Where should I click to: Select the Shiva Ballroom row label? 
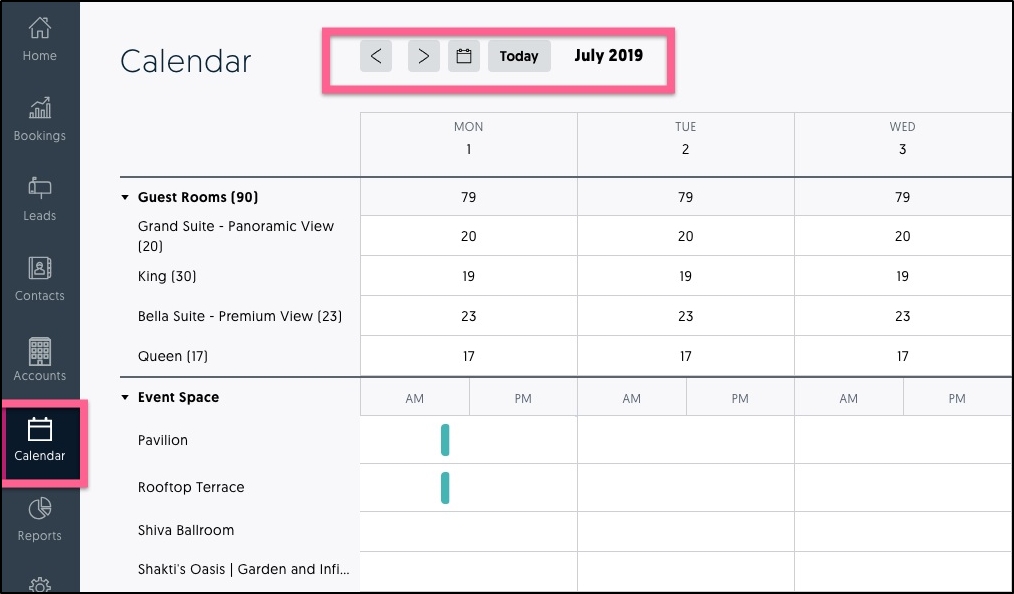[186, 530]
